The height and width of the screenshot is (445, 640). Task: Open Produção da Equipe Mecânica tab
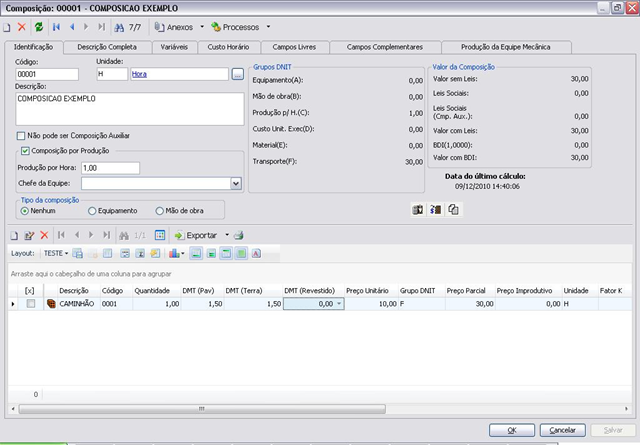click(506, 47)
